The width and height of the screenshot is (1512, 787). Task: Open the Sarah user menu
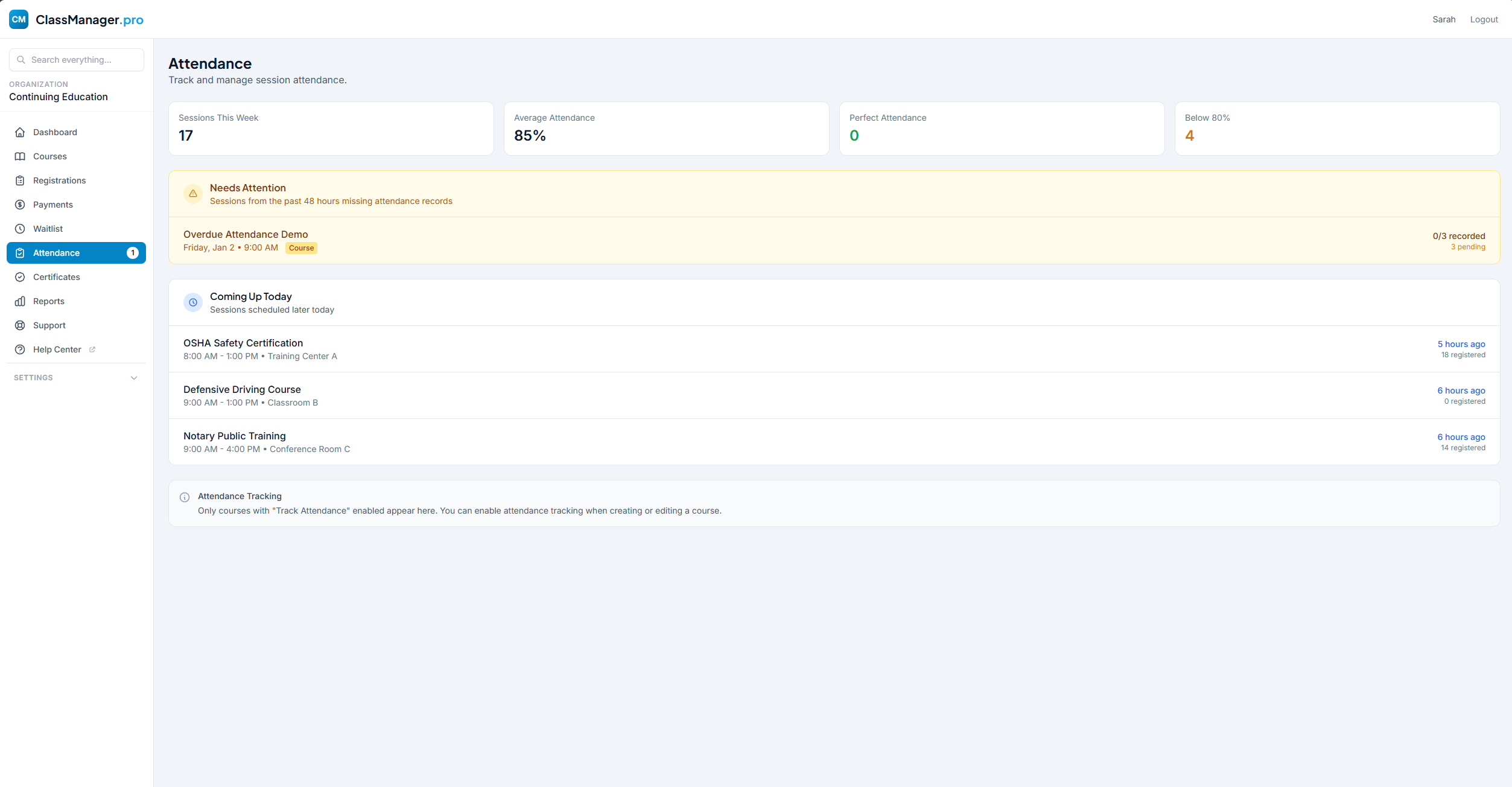[1444, 19]
